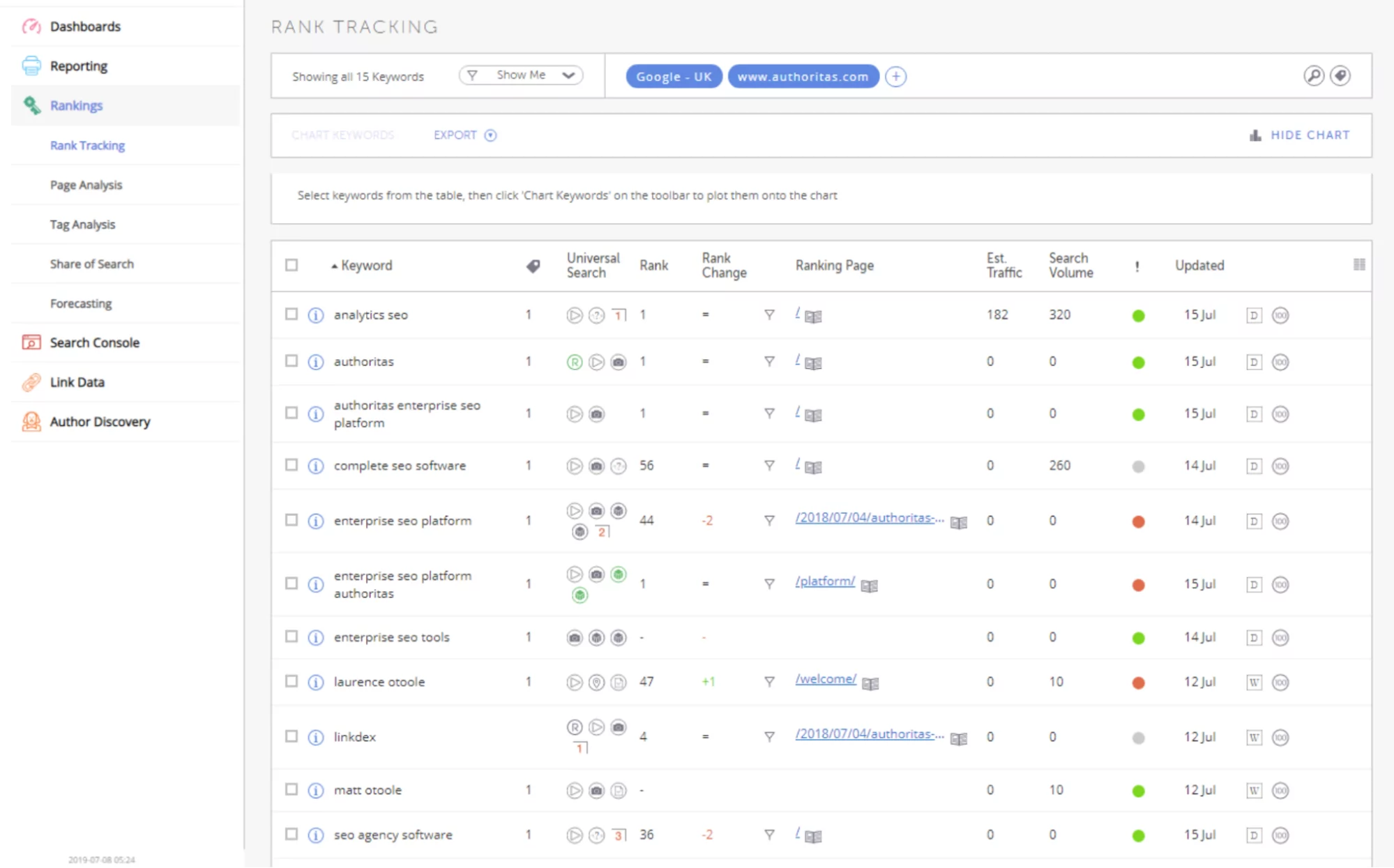Click the location/target icon top far right
Image resolution: width=1394 pixels, height=868 pixels.
[1344, 76]
